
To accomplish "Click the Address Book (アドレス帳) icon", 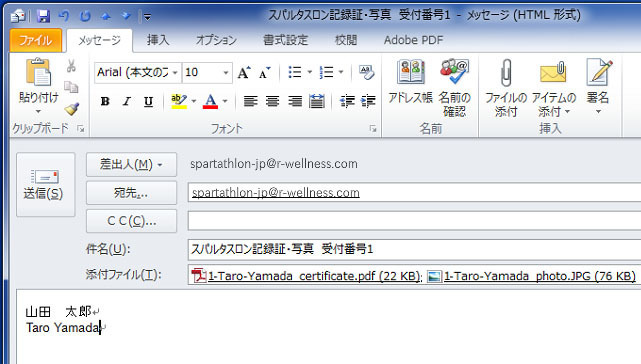I will pyautogui.click(x=410, y=72).
